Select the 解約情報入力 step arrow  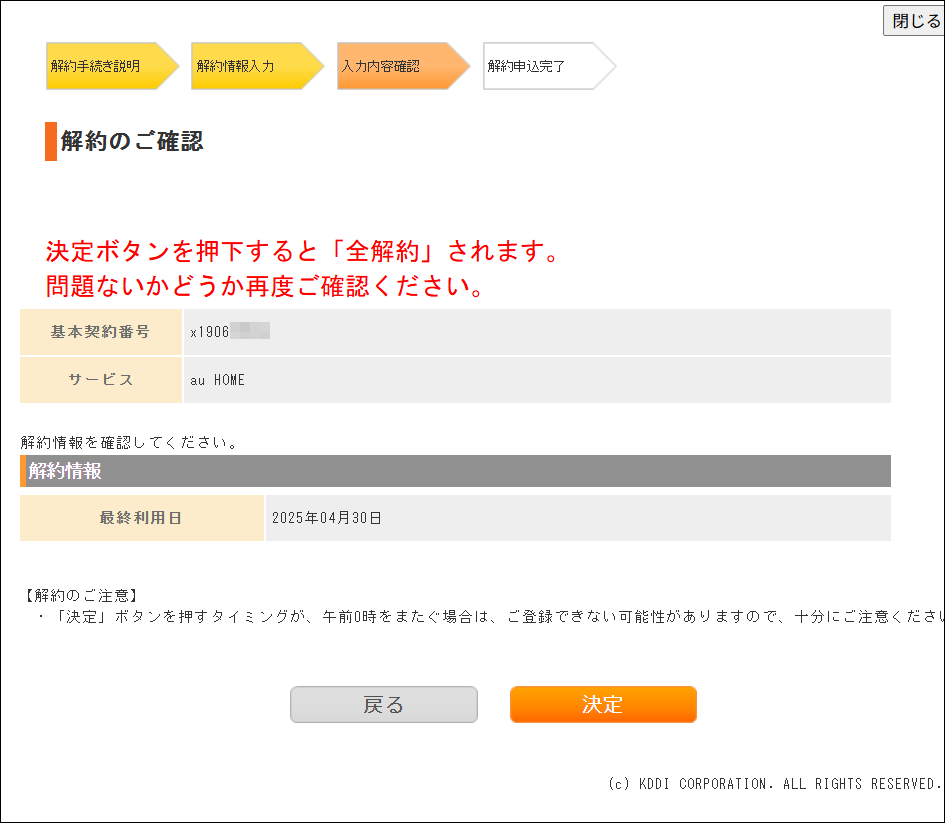[248, 66]
